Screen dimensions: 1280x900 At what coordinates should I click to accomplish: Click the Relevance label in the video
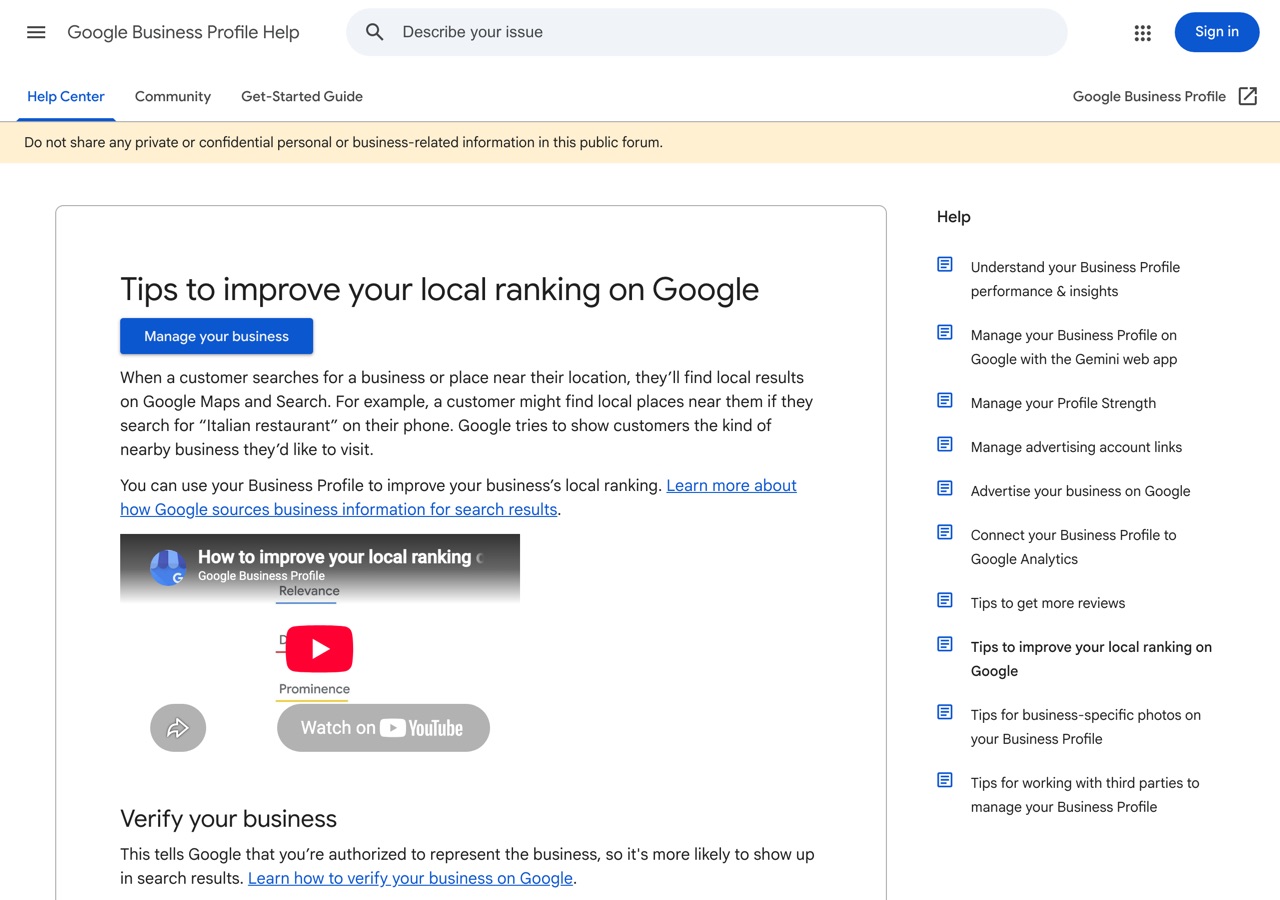tap(309, 591)
